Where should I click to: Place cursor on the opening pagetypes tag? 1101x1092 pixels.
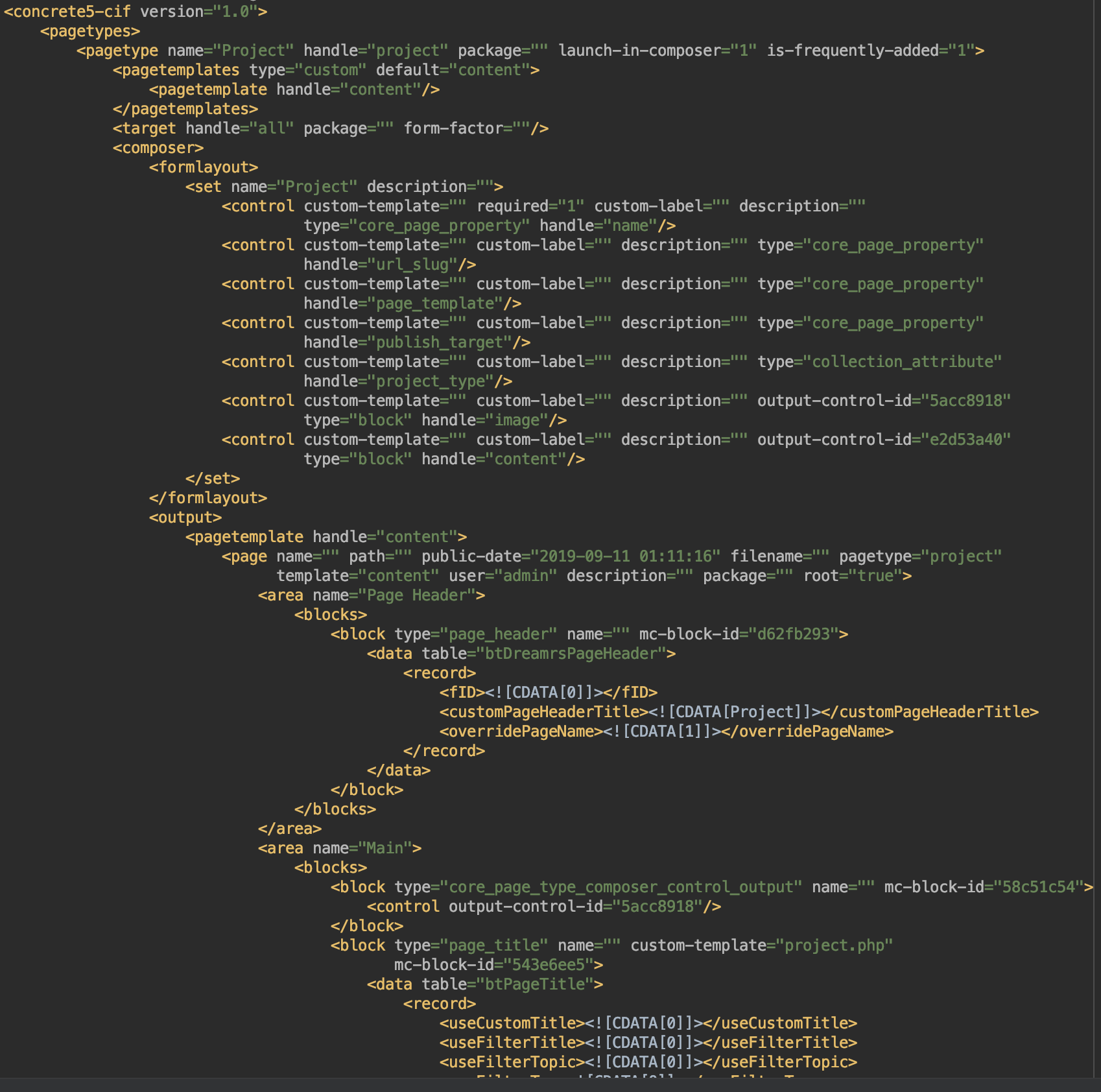click(90, 31)
